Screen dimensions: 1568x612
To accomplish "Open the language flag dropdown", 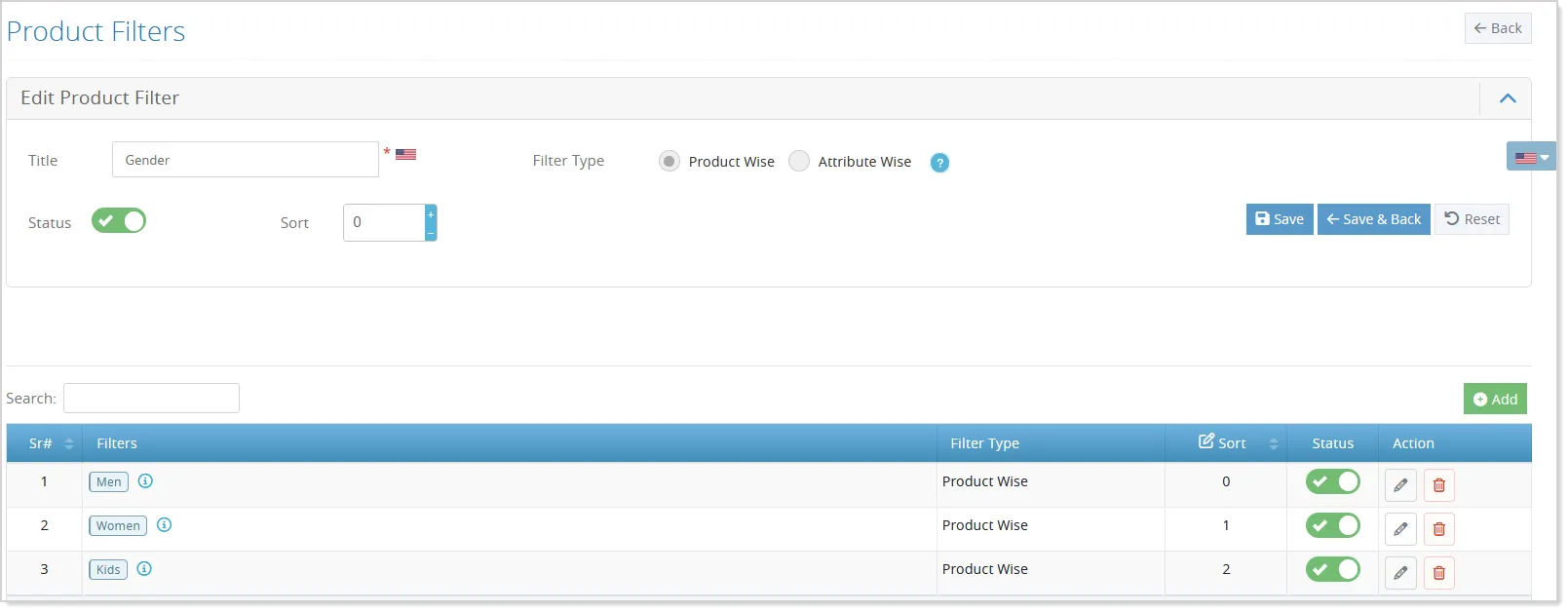I will click(1531, 157).
